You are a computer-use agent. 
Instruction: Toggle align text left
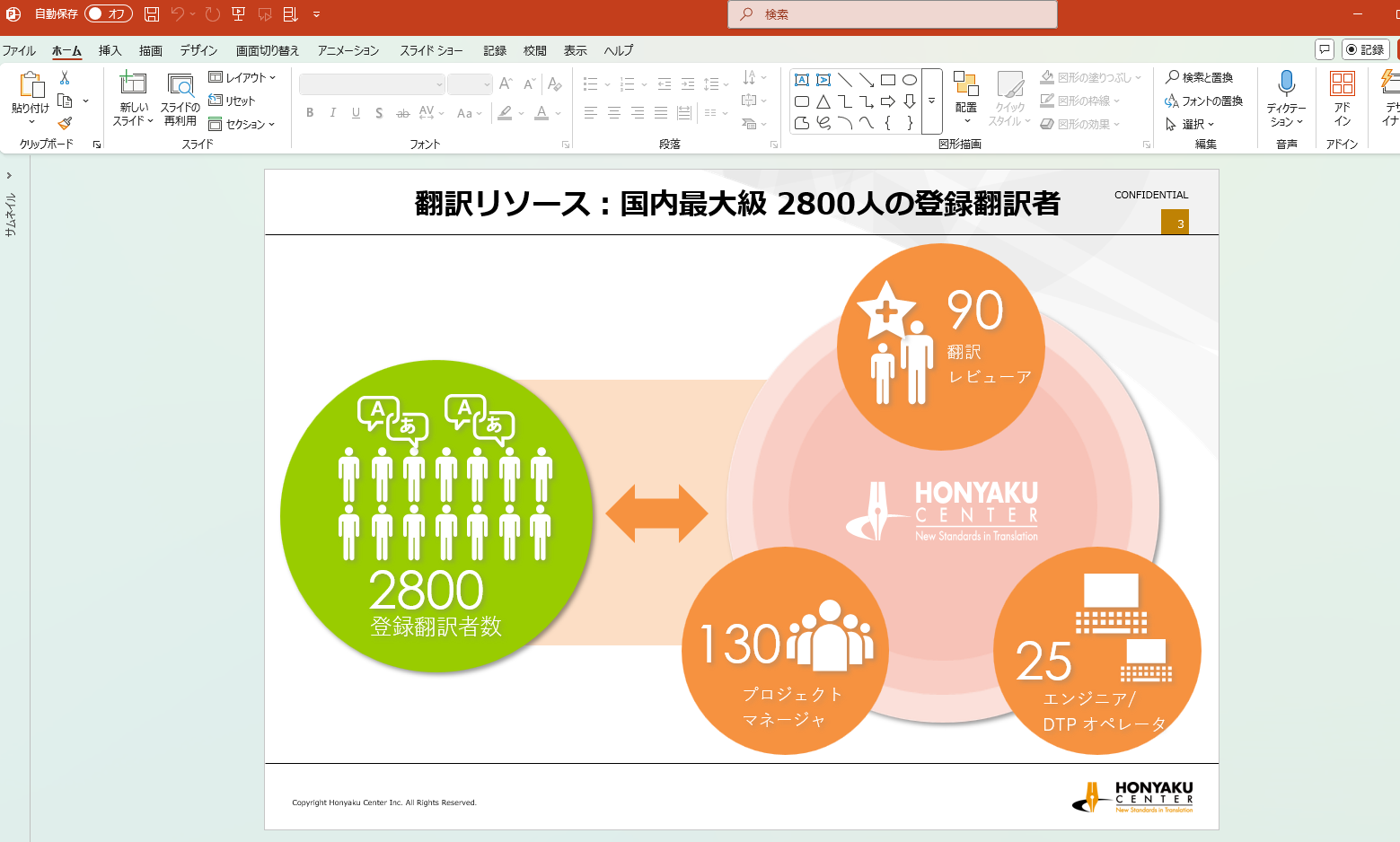(x=591, y=112)
